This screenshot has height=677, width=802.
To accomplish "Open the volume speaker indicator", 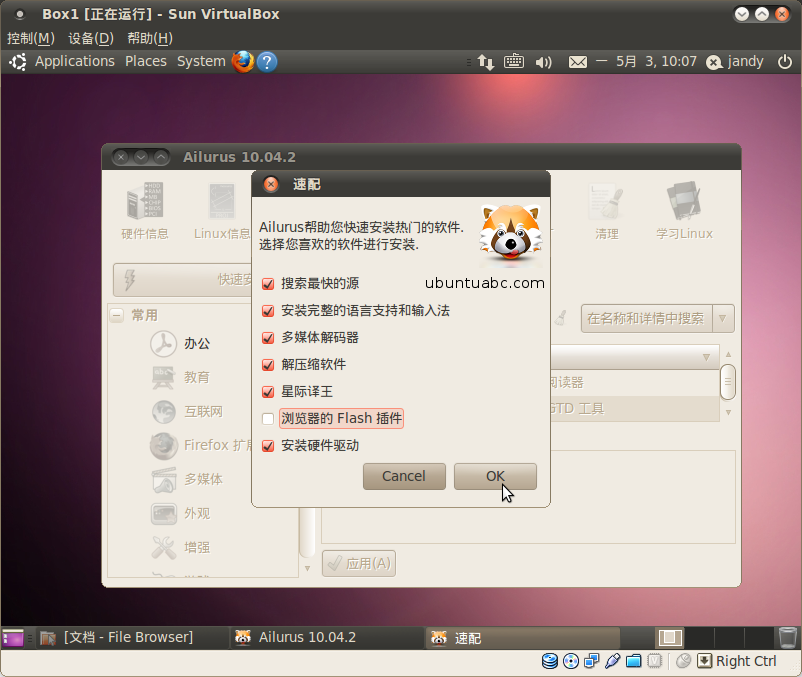I will 543,62.
